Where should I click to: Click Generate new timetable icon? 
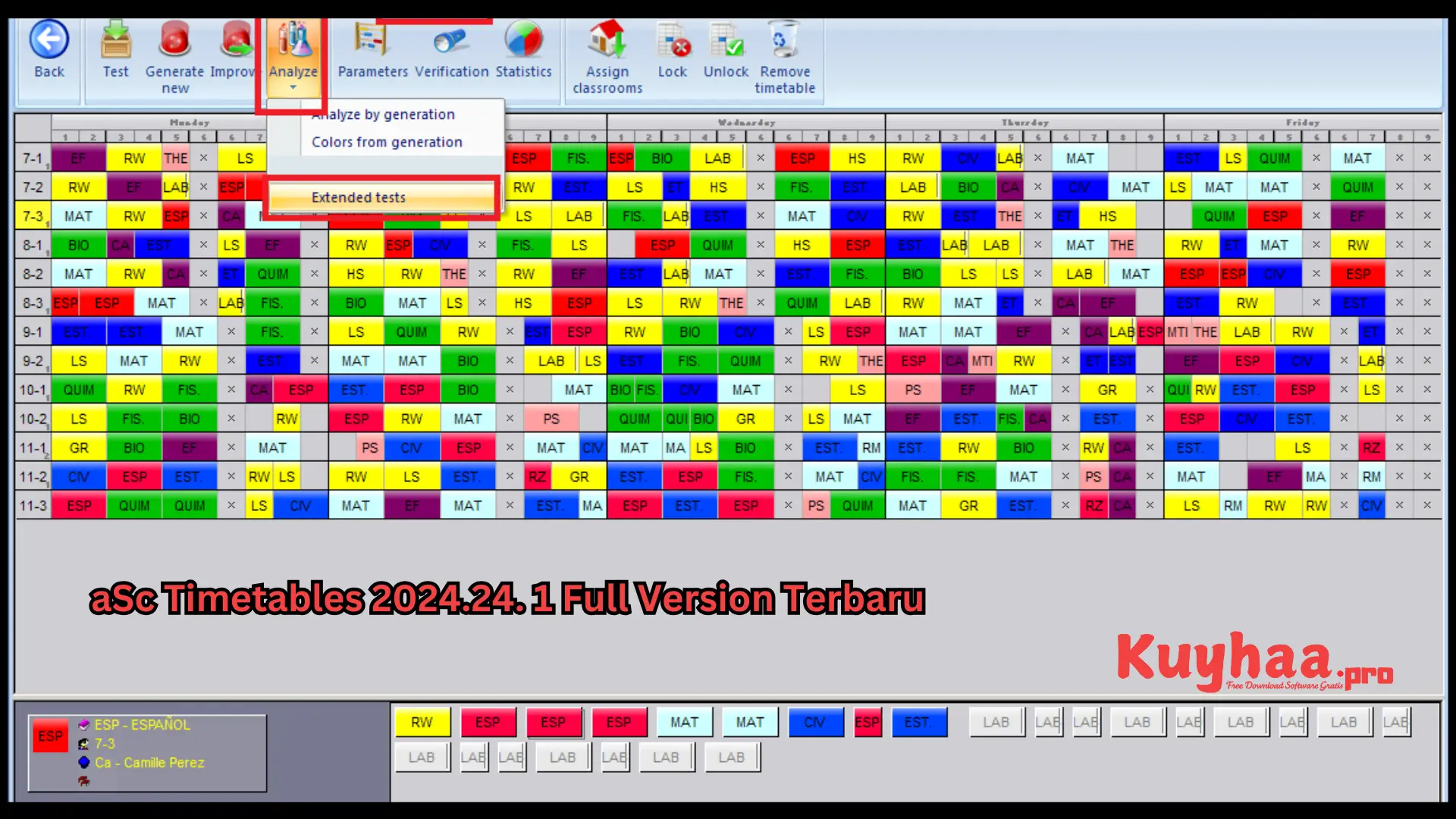click(175, 39)
